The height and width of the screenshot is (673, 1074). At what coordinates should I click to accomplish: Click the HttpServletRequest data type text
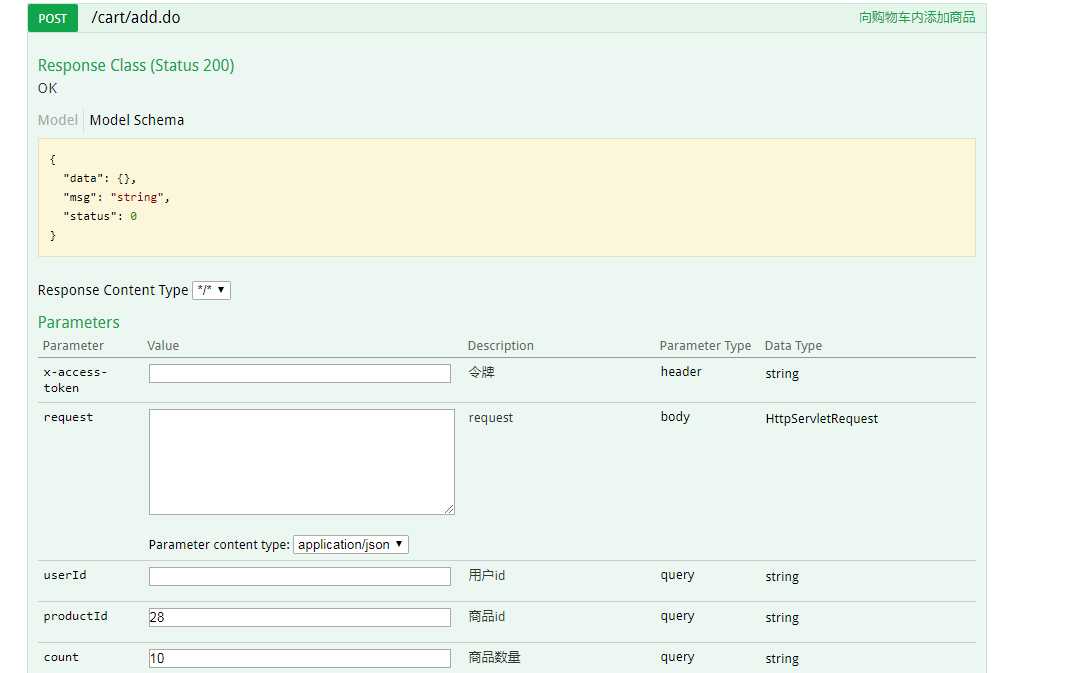coord(822,418)
